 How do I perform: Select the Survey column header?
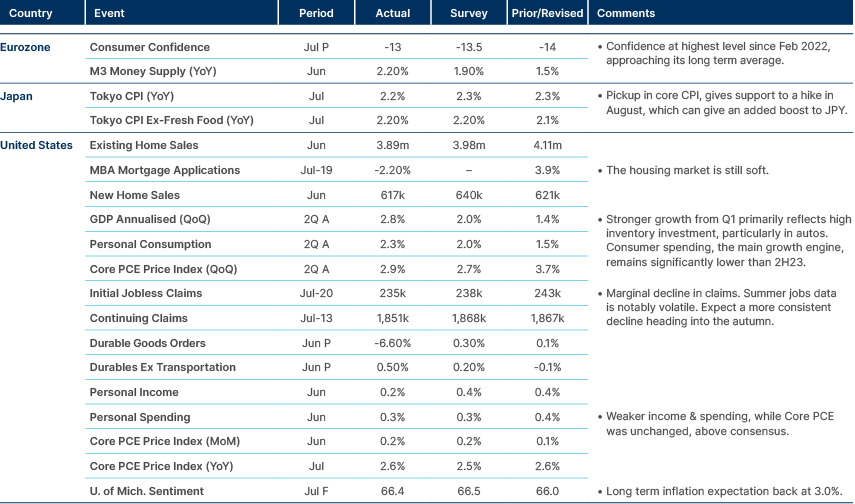point(470,14)
